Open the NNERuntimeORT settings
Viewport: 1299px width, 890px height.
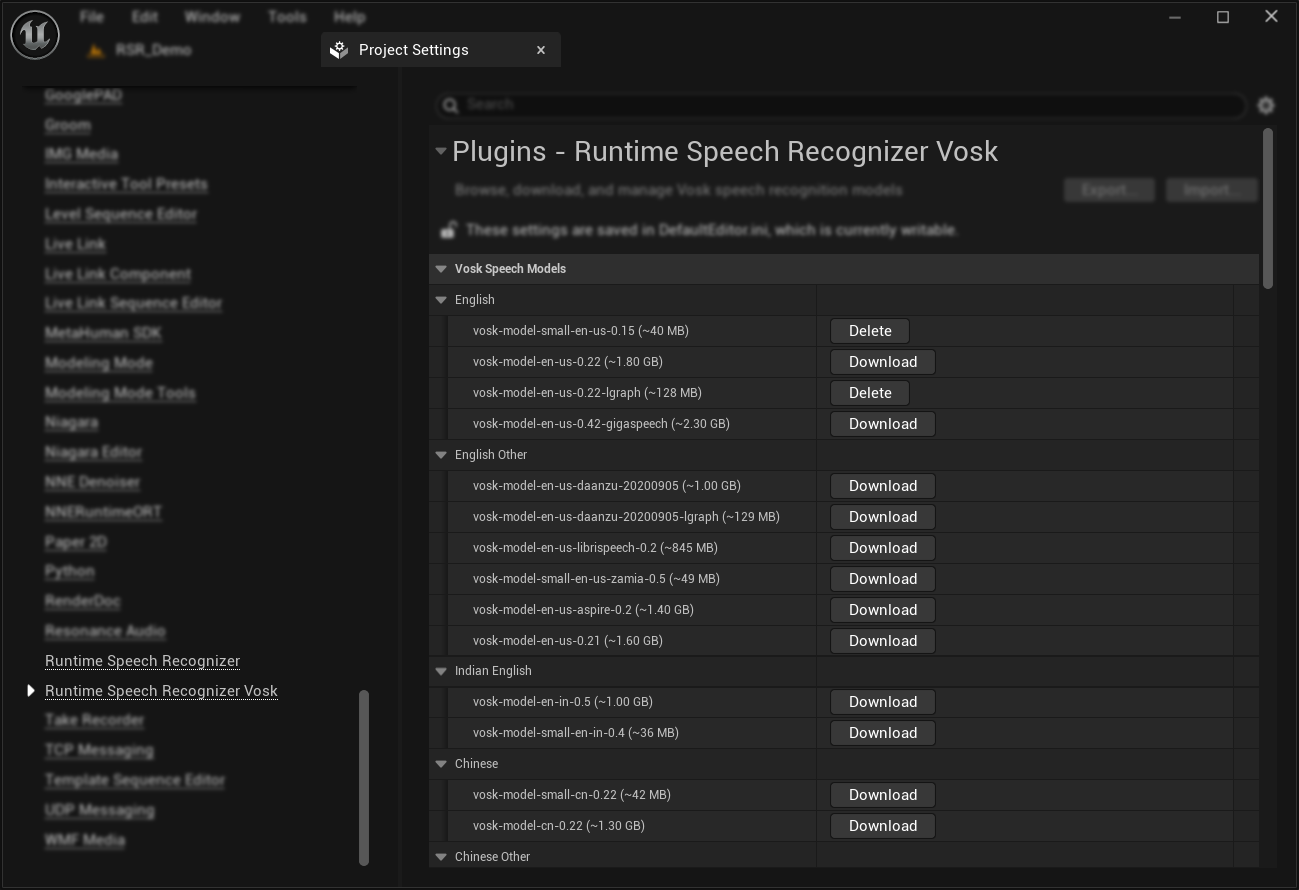point(103,512)
